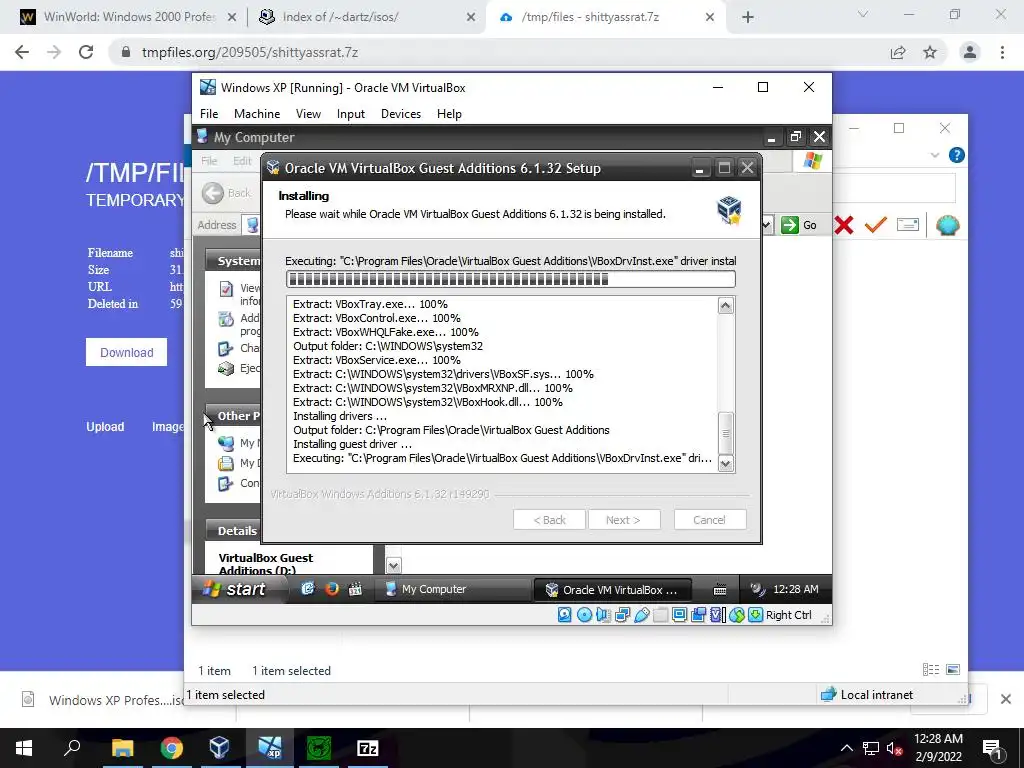The height and width of the screenshot is (768, 1024).
Task: Open the VirtualBox File menu
Action: (209, 114)
